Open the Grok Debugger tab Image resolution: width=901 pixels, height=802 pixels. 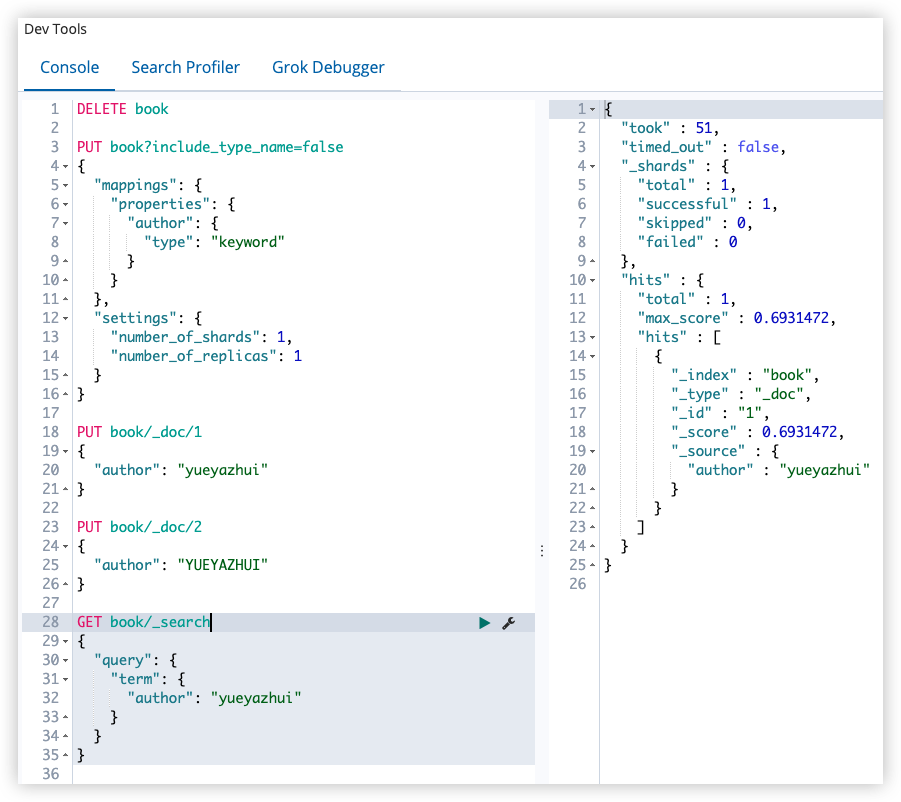[x=328, y=67]
